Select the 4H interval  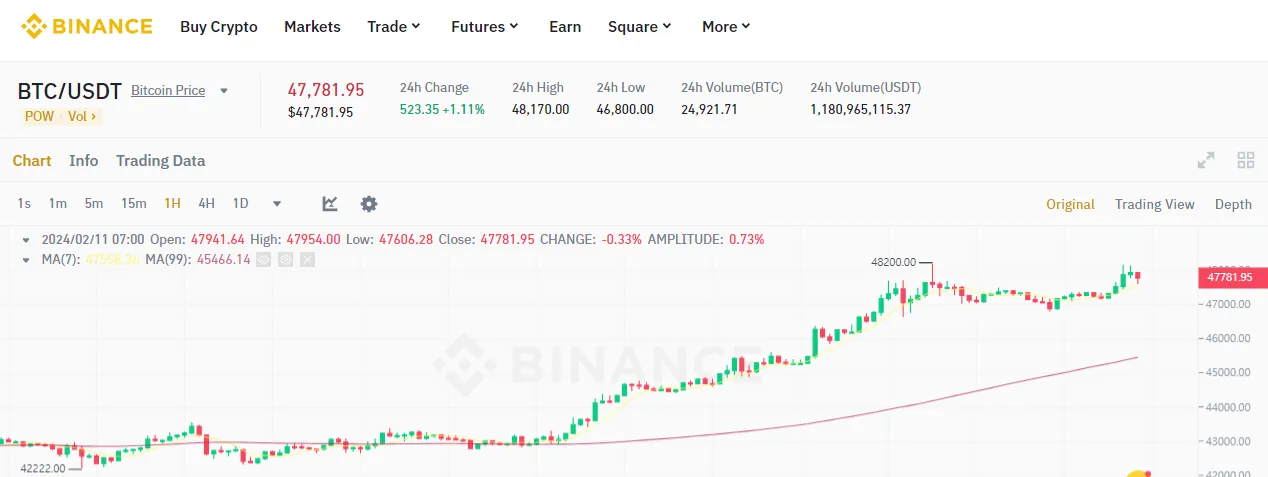206,204
